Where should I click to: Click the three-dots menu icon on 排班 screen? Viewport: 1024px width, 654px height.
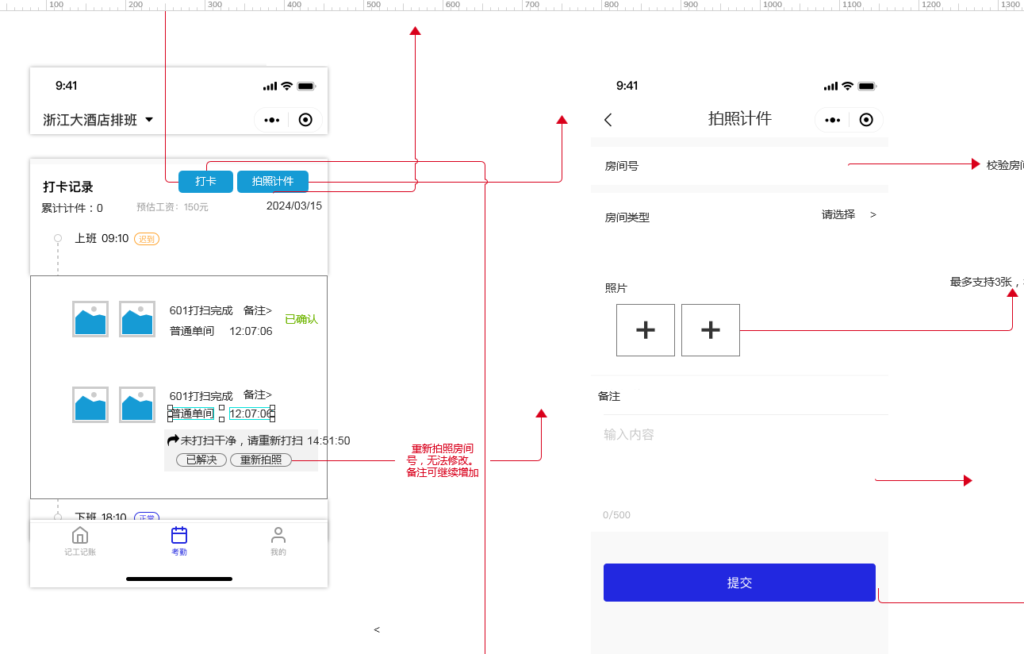272,120
